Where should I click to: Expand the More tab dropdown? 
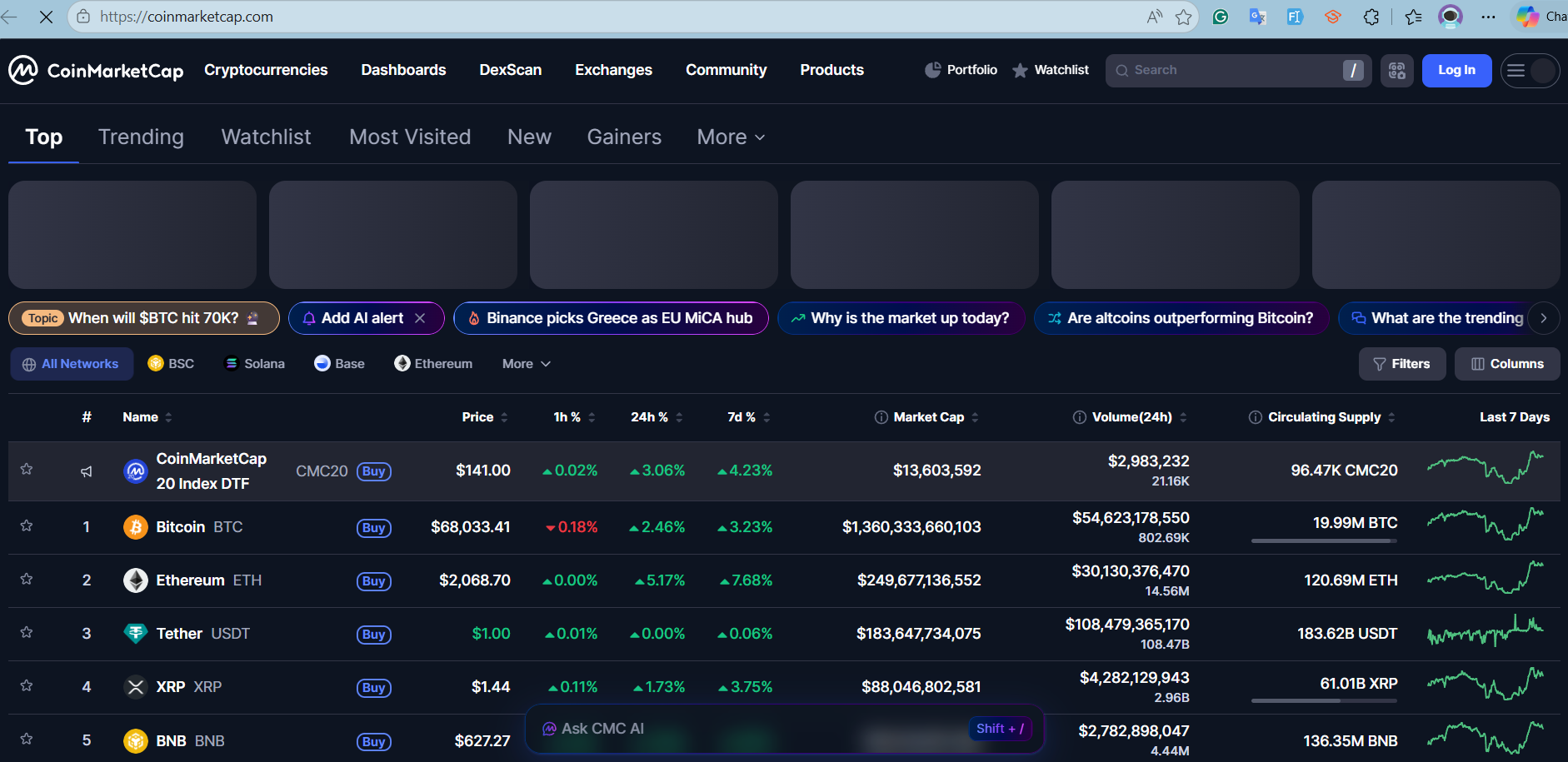click(x=731, y=137)
